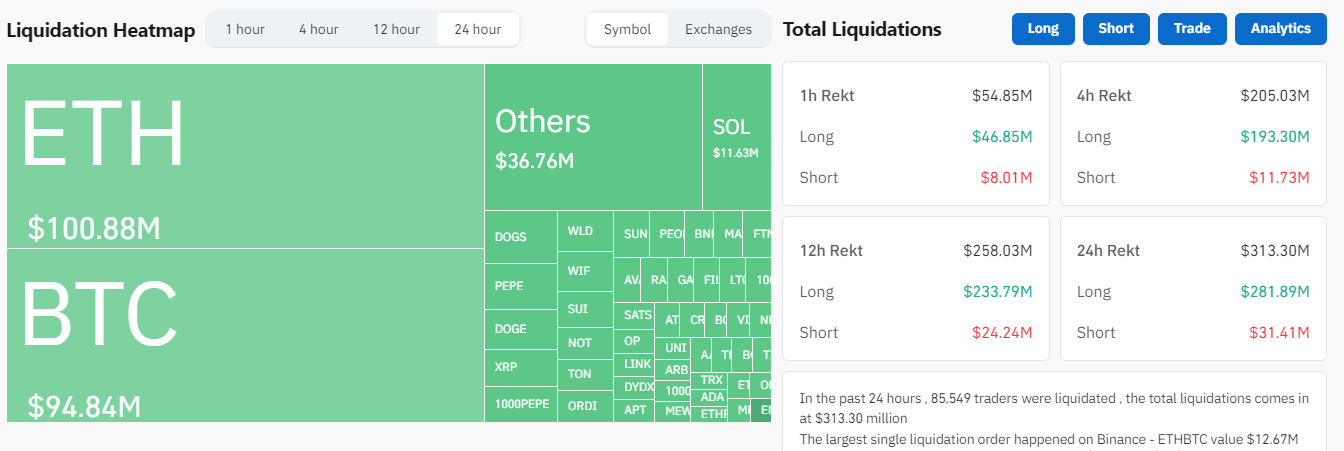Image resolution: width=1344 pixels, height=451 pixels.
Task: Switch to the 4 hour timeframe
Action: (x=318, y=29)
